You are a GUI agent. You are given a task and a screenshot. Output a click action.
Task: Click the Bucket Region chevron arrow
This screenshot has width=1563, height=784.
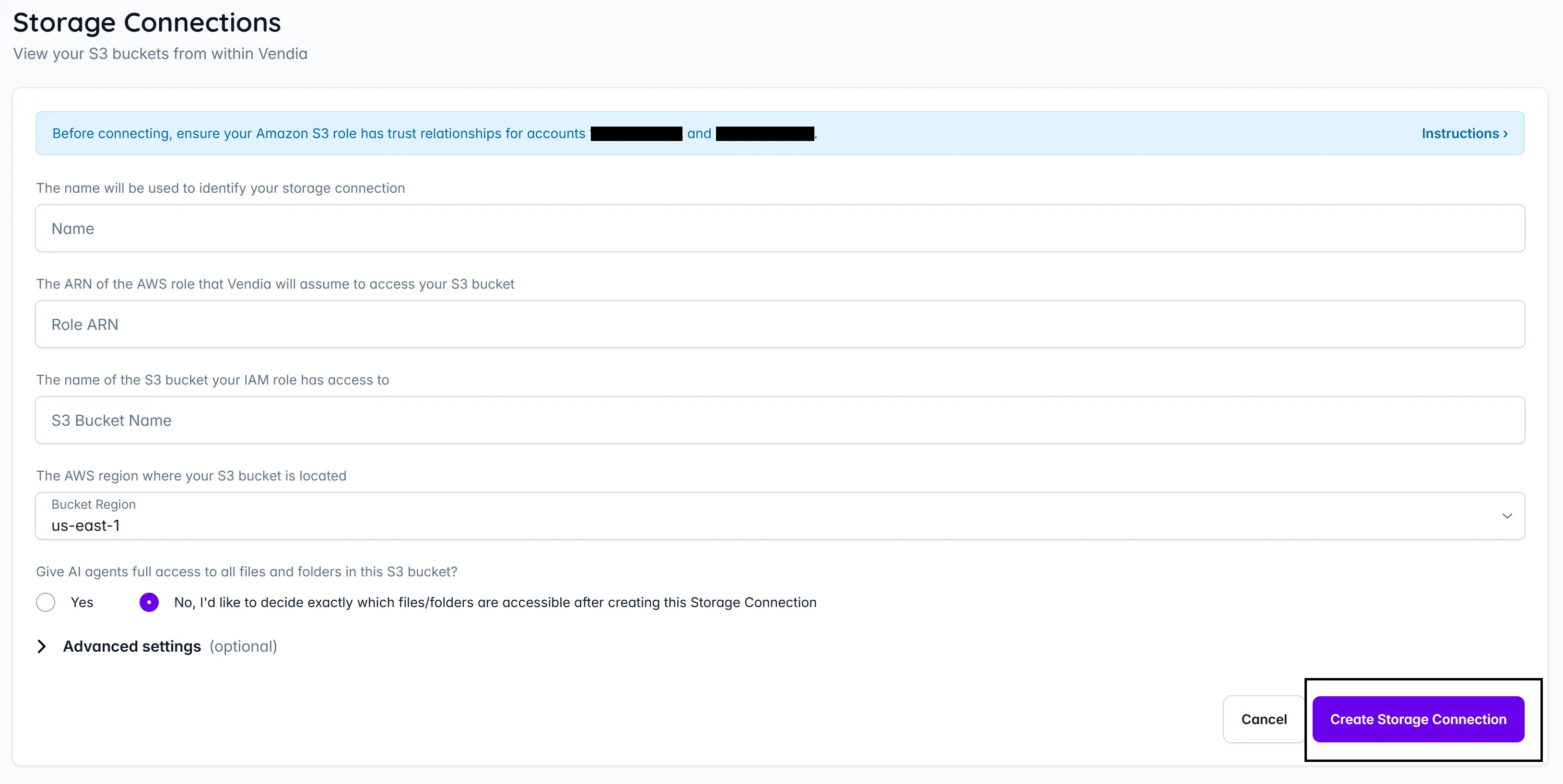click(x=1506, y=516)
